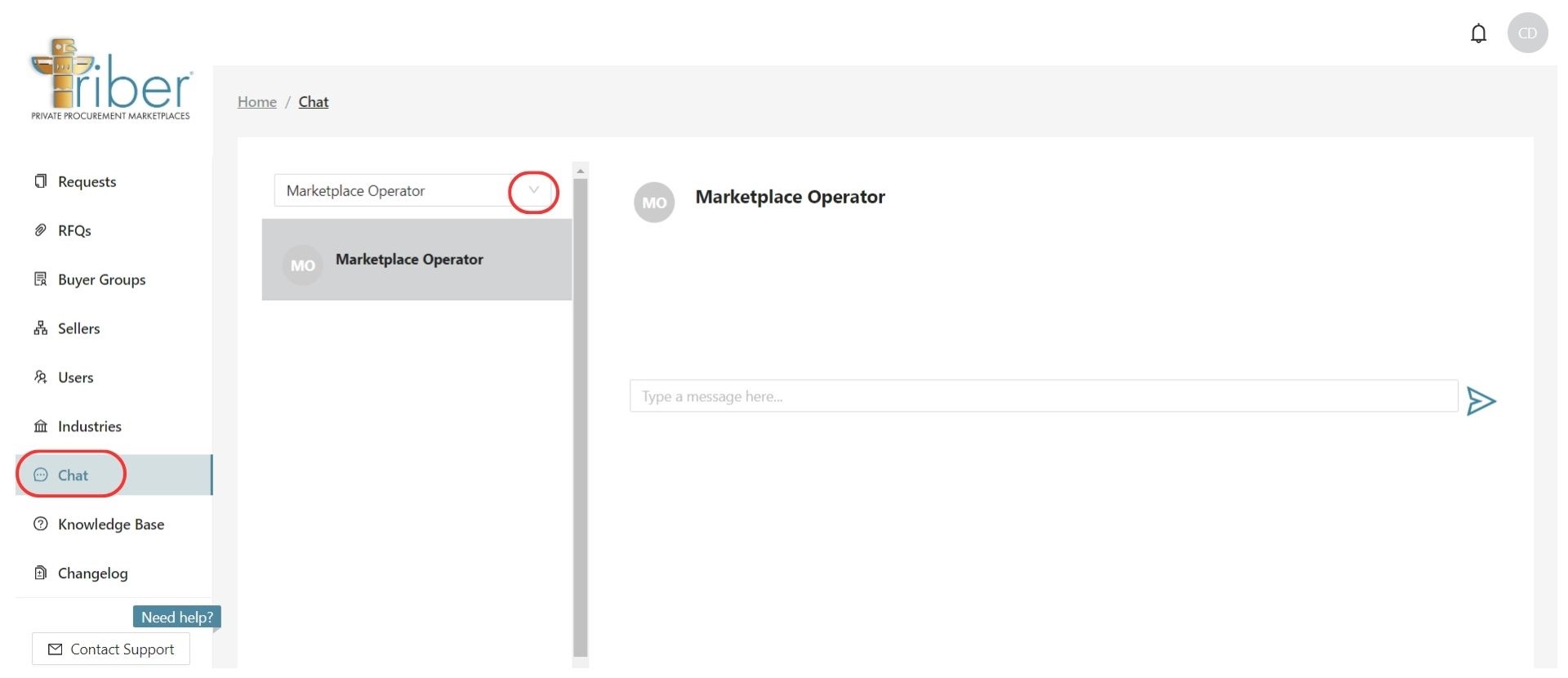
Task: Click the MO avatar in conversation list
Action: tap(302, 265)
